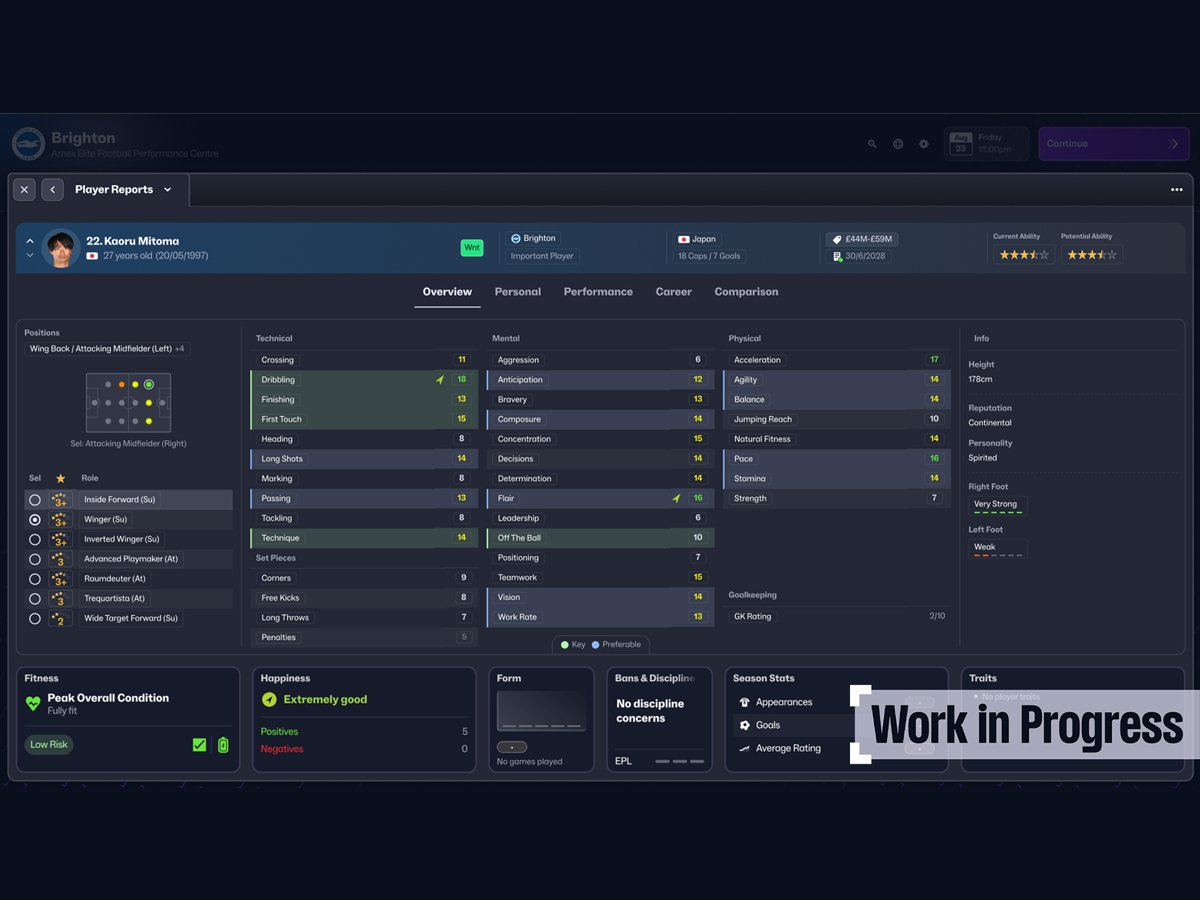Open the Overview tab
This screenshot has width=1200, height=900.
447,292
